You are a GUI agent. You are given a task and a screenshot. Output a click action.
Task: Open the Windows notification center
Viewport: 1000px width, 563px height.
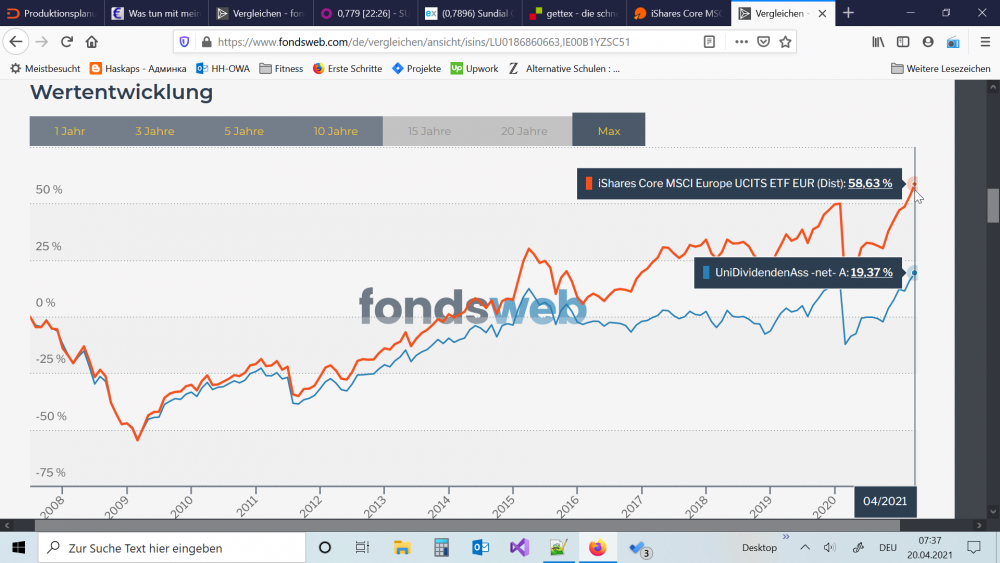(974, 548)
